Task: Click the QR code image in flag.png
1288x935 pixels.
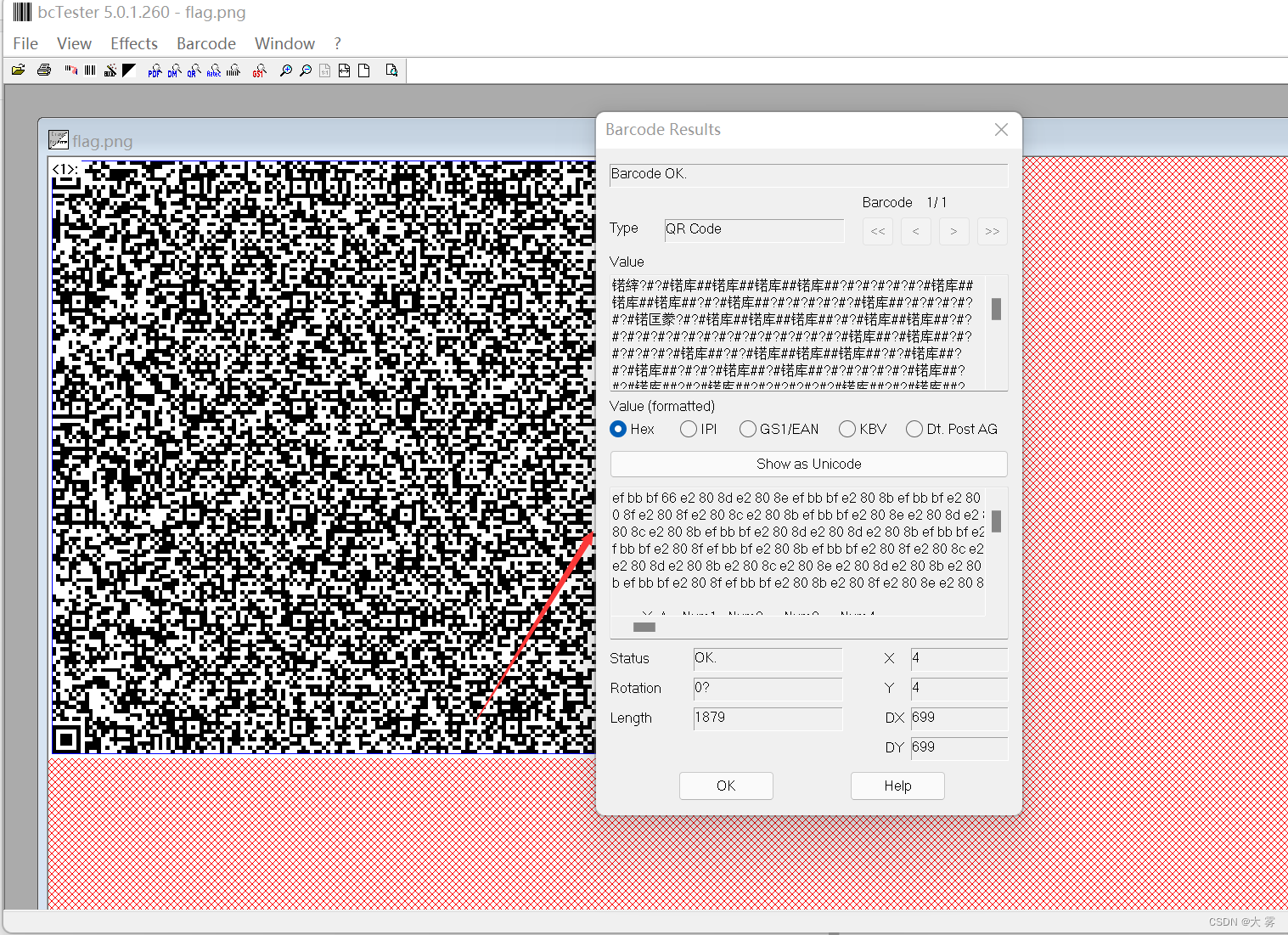Action: pos(323,457)
